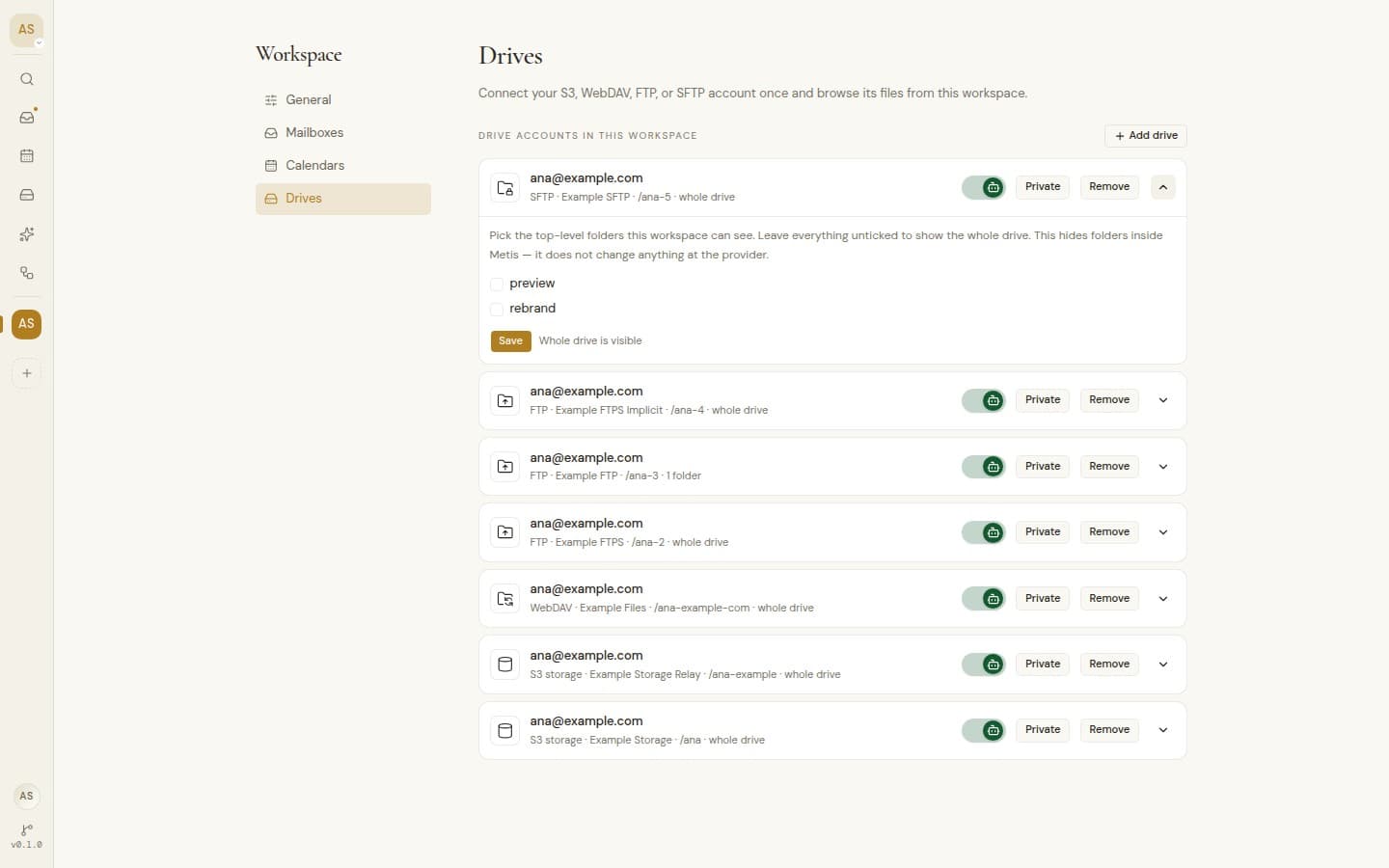Click the Example Storage Relay S3 icon
The height and width of the screenshot is (868, 1389).
point(505,665)
